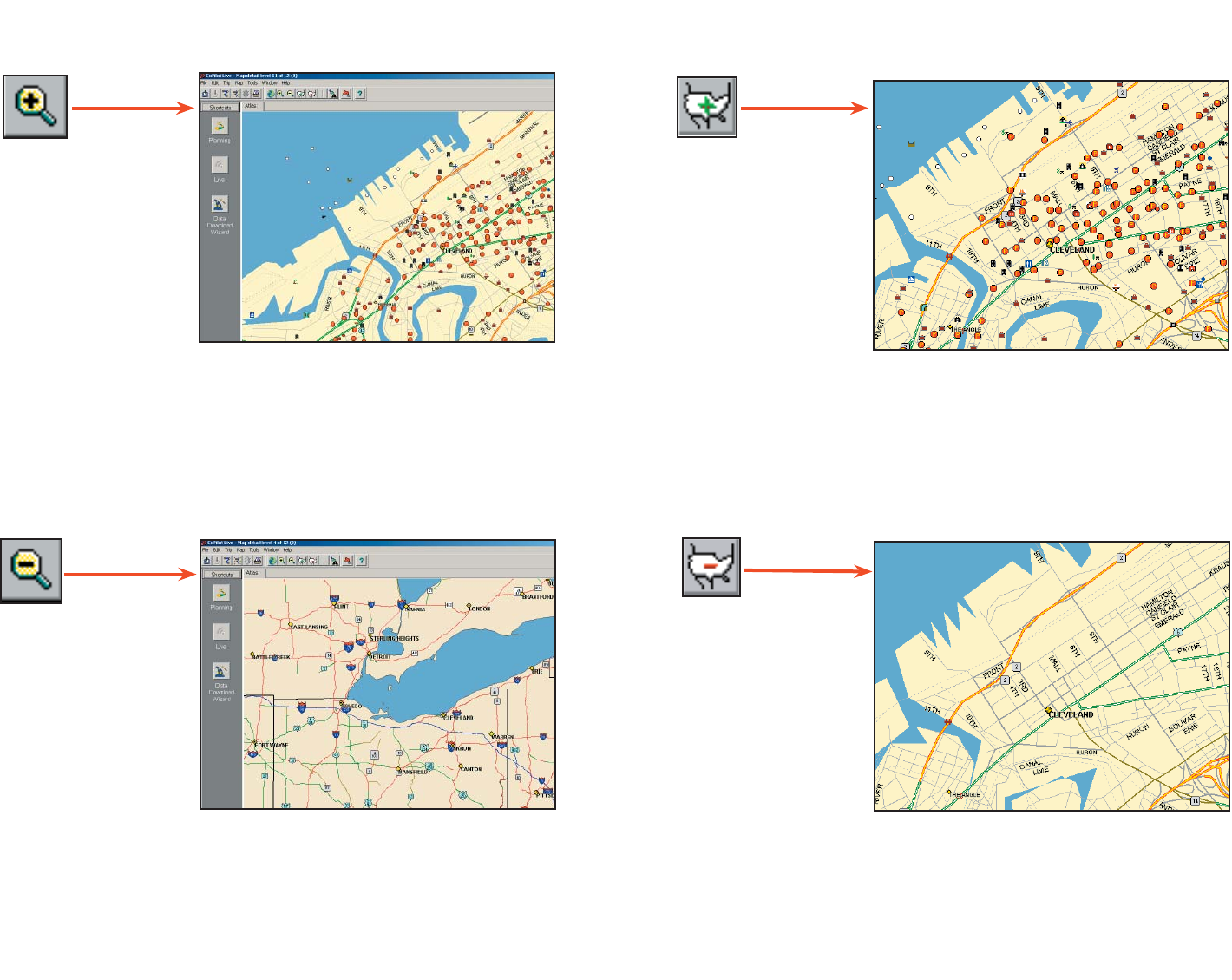Select the Shortcuts tab in the level 4 window
This screenshot has height=980, width=1232.
tap(222, 575)
